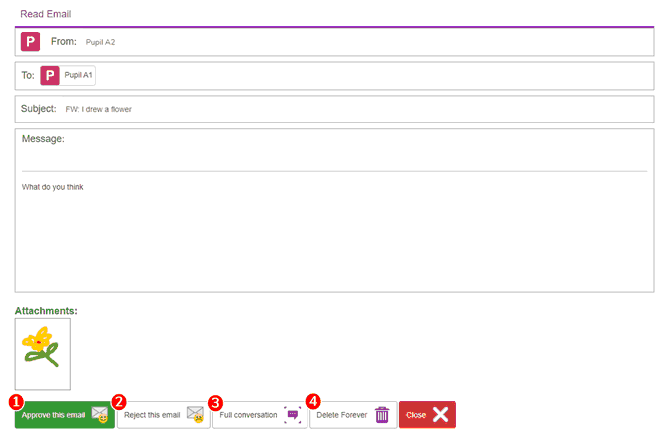Click the red number 1 badge
The image size is (664, 438).
15,401
